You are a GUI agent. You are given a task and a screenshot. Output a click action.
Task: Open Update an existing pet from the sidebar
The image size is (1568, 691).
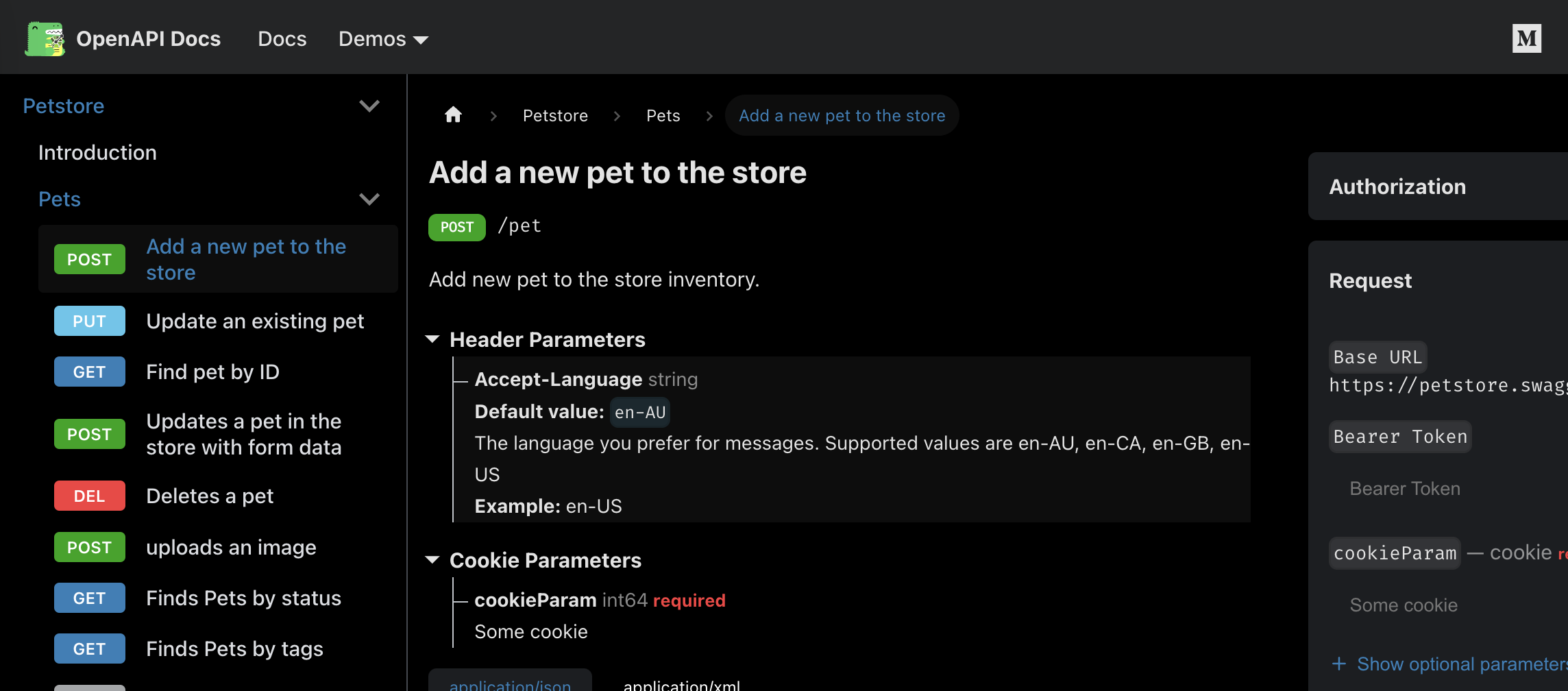click(x=255, y=320)
